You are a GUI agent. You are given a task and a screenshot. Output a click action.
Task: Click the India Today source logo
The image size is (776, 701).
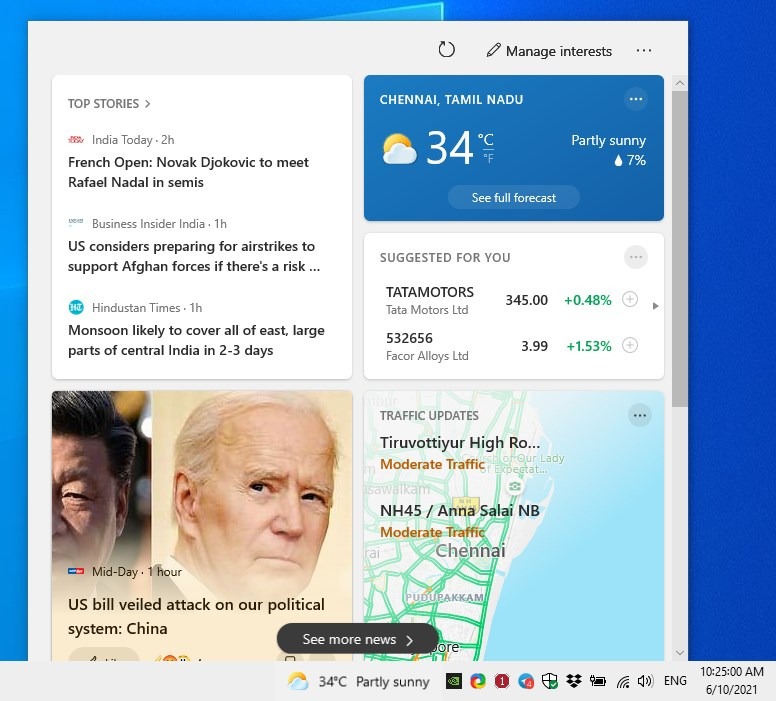[x=76, y=140]
